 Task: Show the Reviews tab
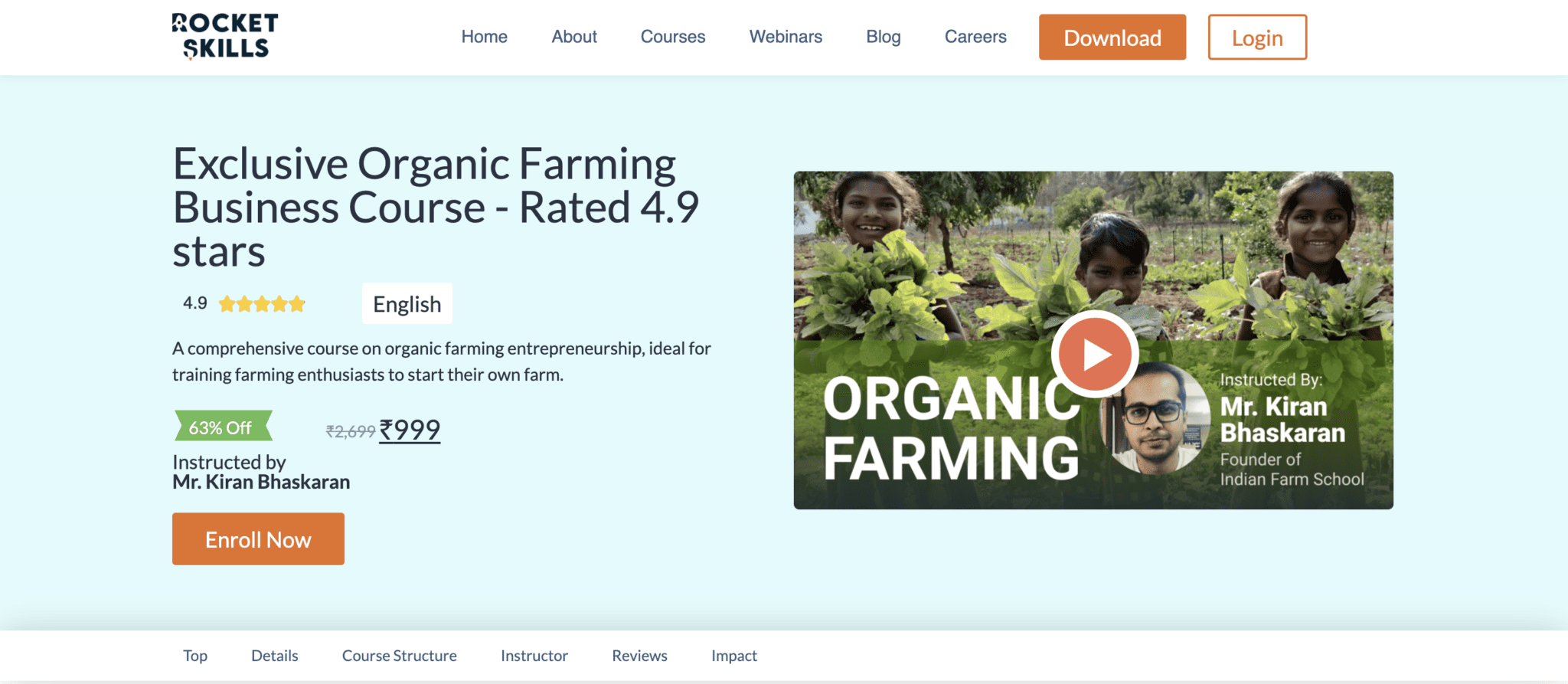coord(639,656)
